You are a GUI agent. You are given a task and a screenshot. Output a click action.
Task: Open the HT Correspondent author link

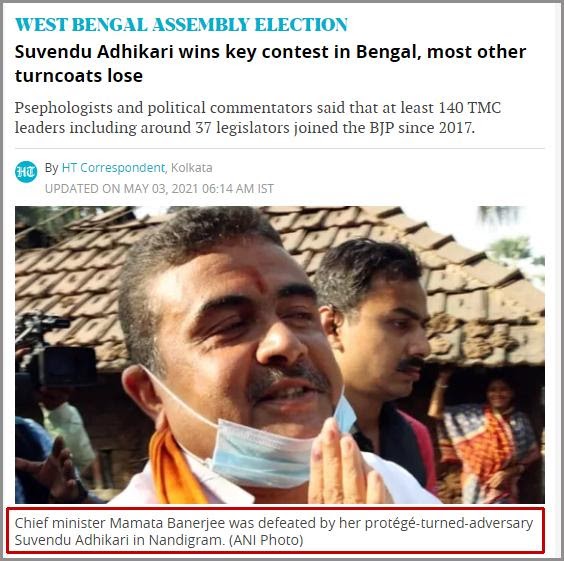113,168
